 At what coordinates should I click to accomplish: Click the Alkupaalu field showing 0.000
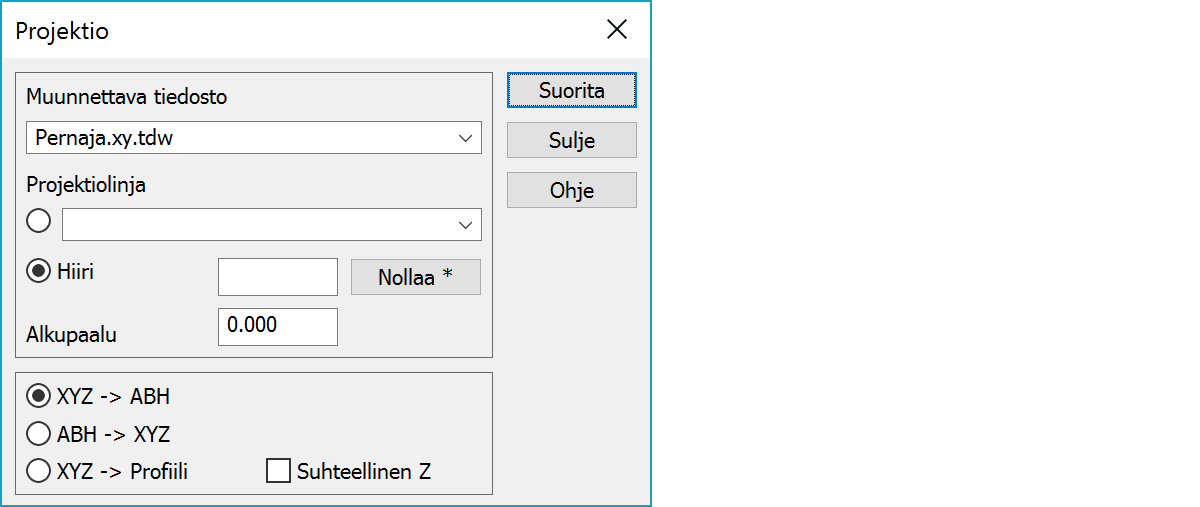(x=277, y=326)
